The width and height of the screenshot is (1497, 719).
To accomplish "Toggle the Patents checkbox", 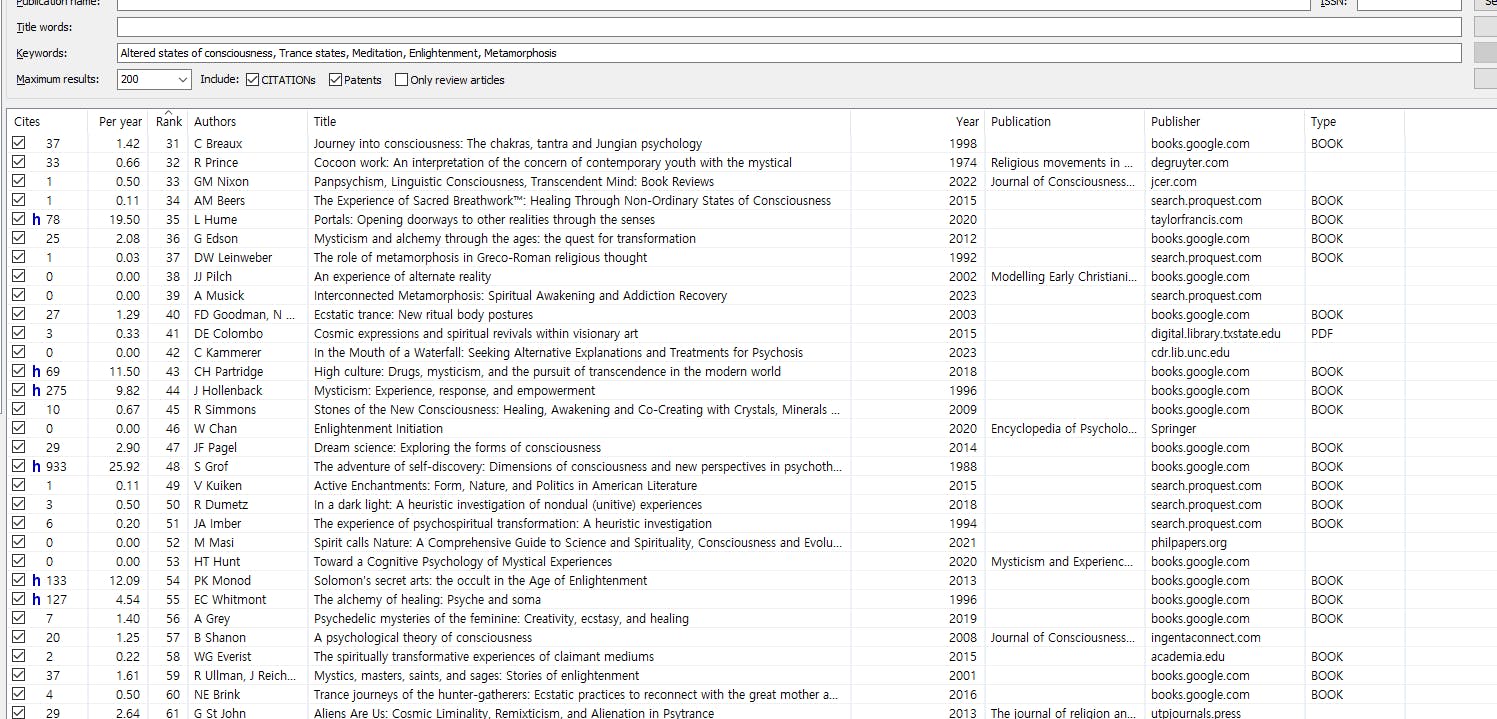I will coord(335,80).
